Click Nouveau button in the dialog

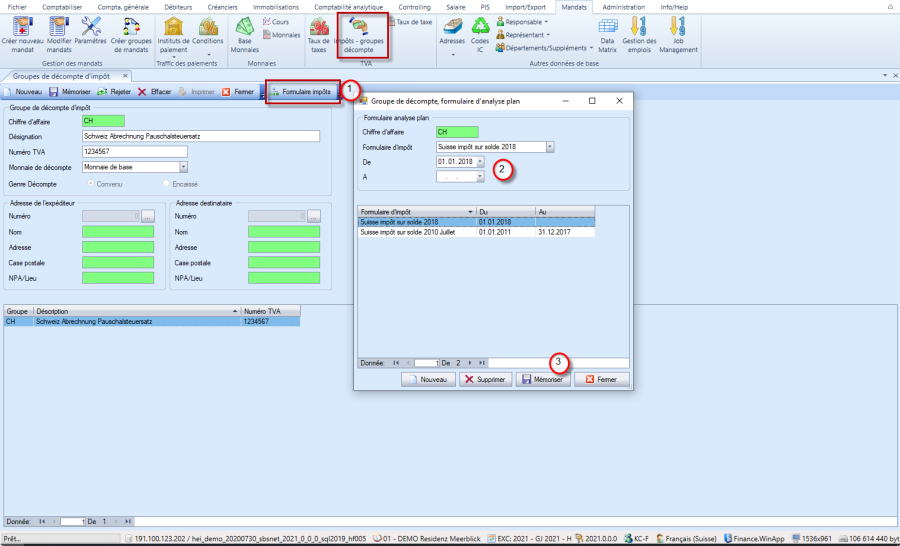(x=428, y=380)
